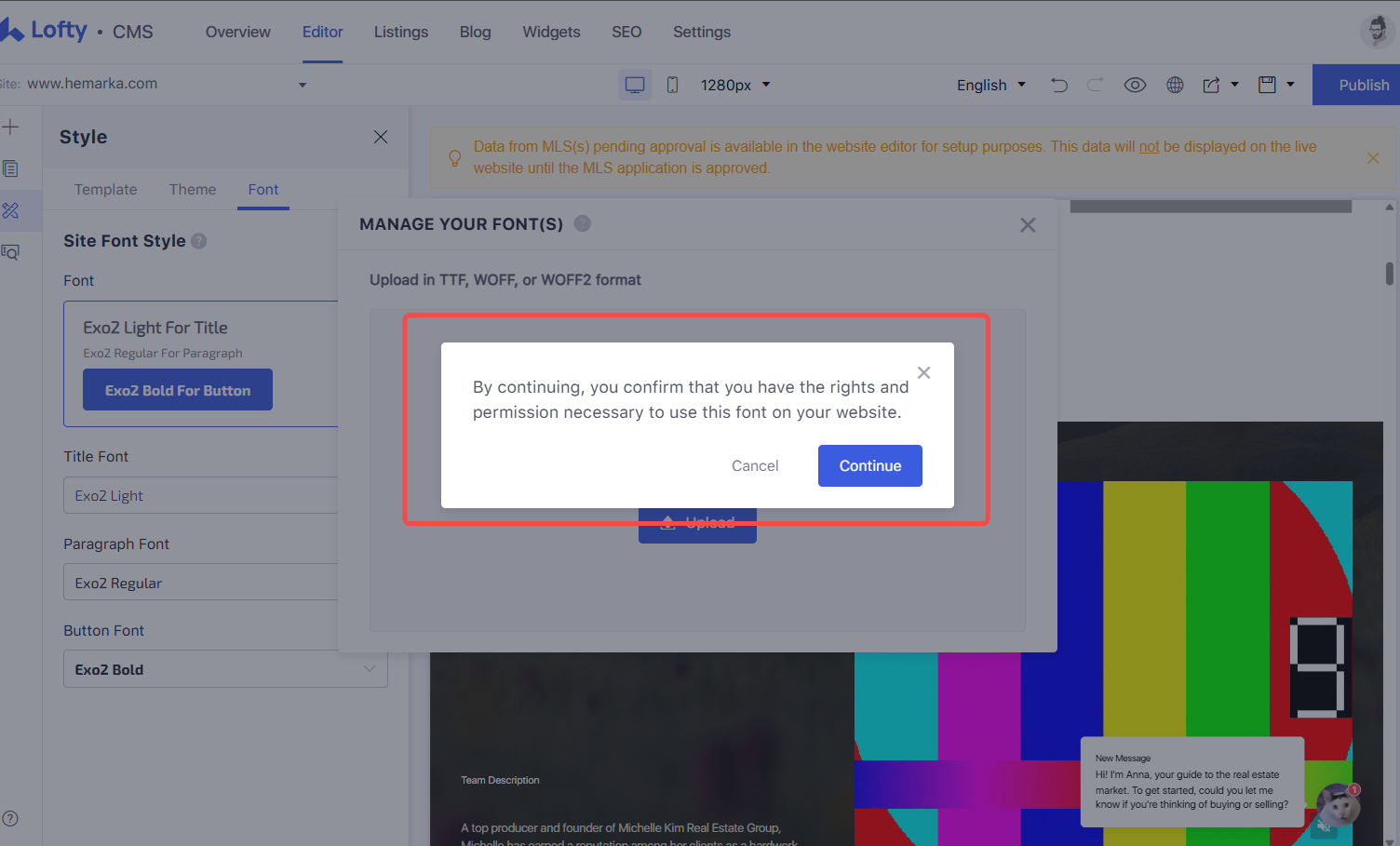The image size is (1400, 846).
Task: Click the save disk icon
Action: 1267,85
